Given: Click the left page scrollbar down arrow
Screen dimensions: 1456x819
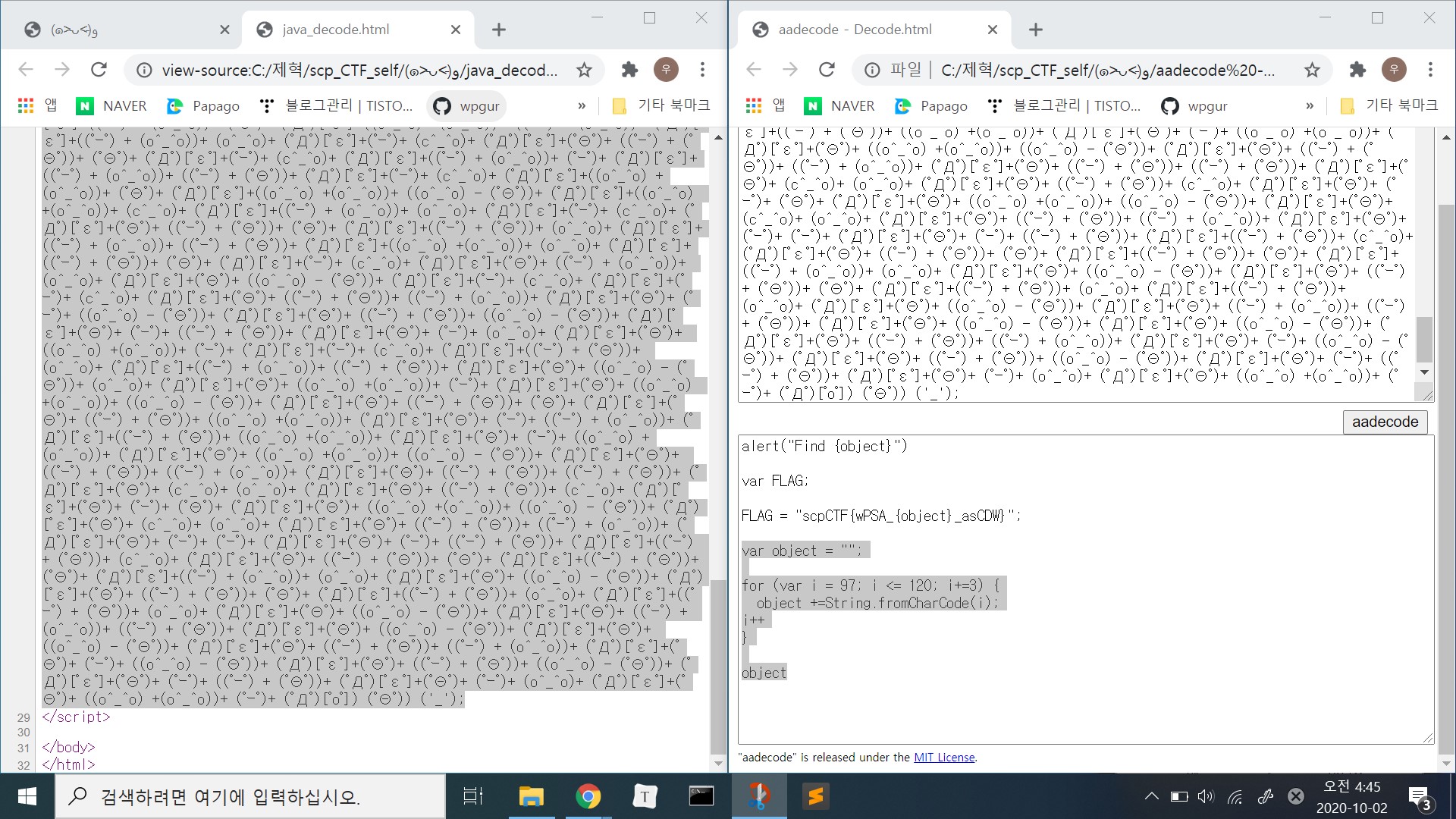Looking at the screenshot, I should tap(718, 763).
